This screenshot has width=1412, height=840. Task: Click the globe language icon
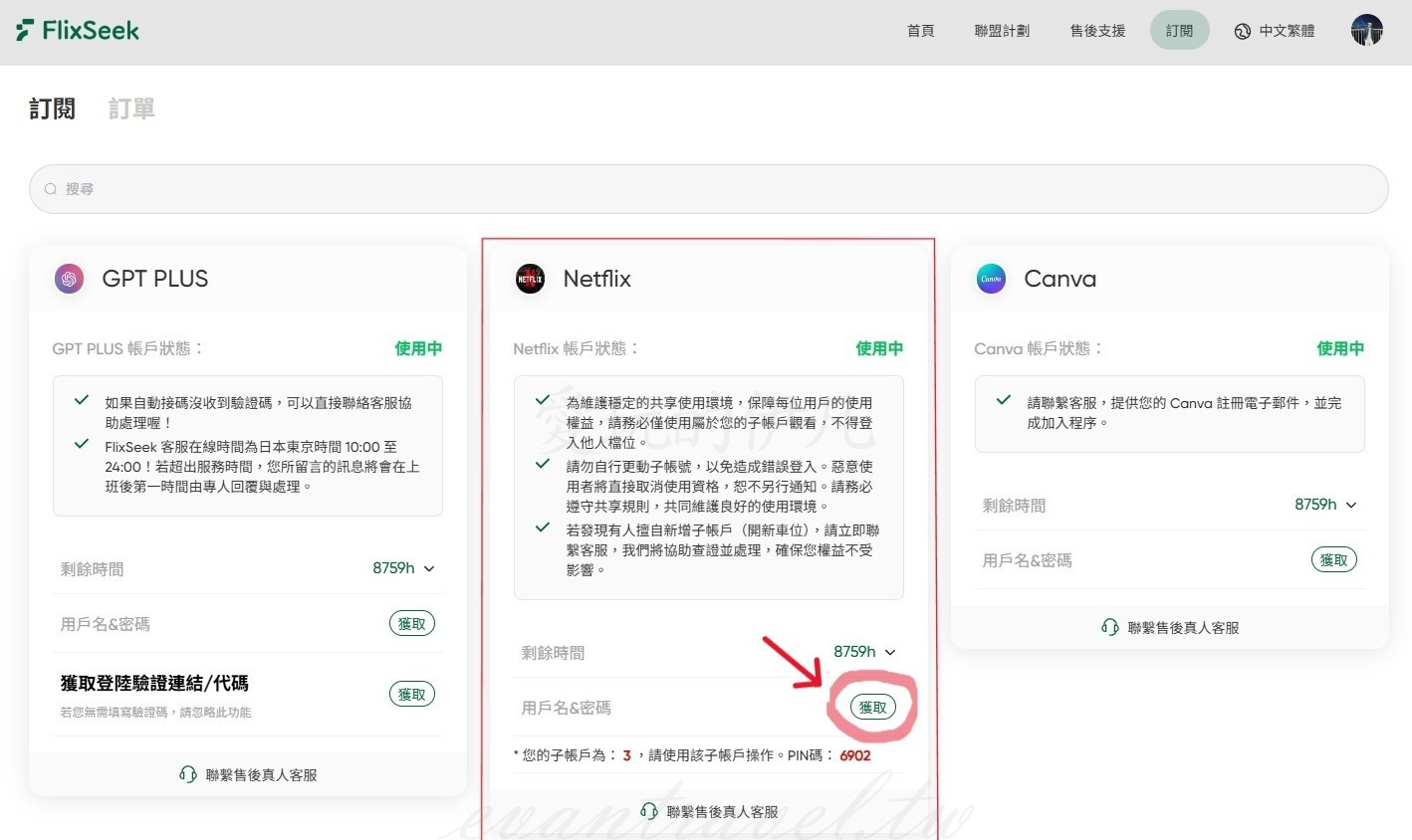1242,32
